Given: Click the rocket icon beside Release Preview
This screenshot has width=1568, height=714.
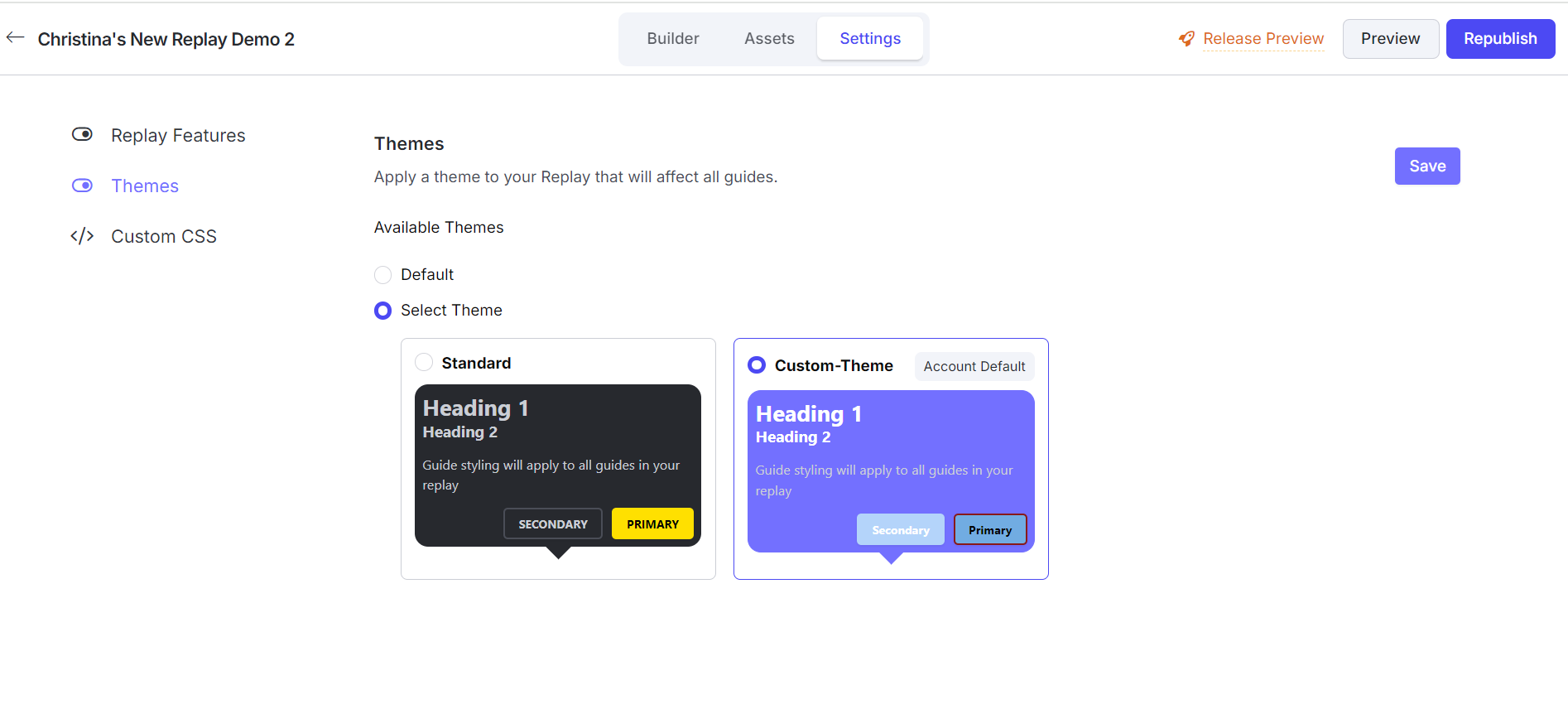Looking at the screenshot, I should [x=1186, y=39].
